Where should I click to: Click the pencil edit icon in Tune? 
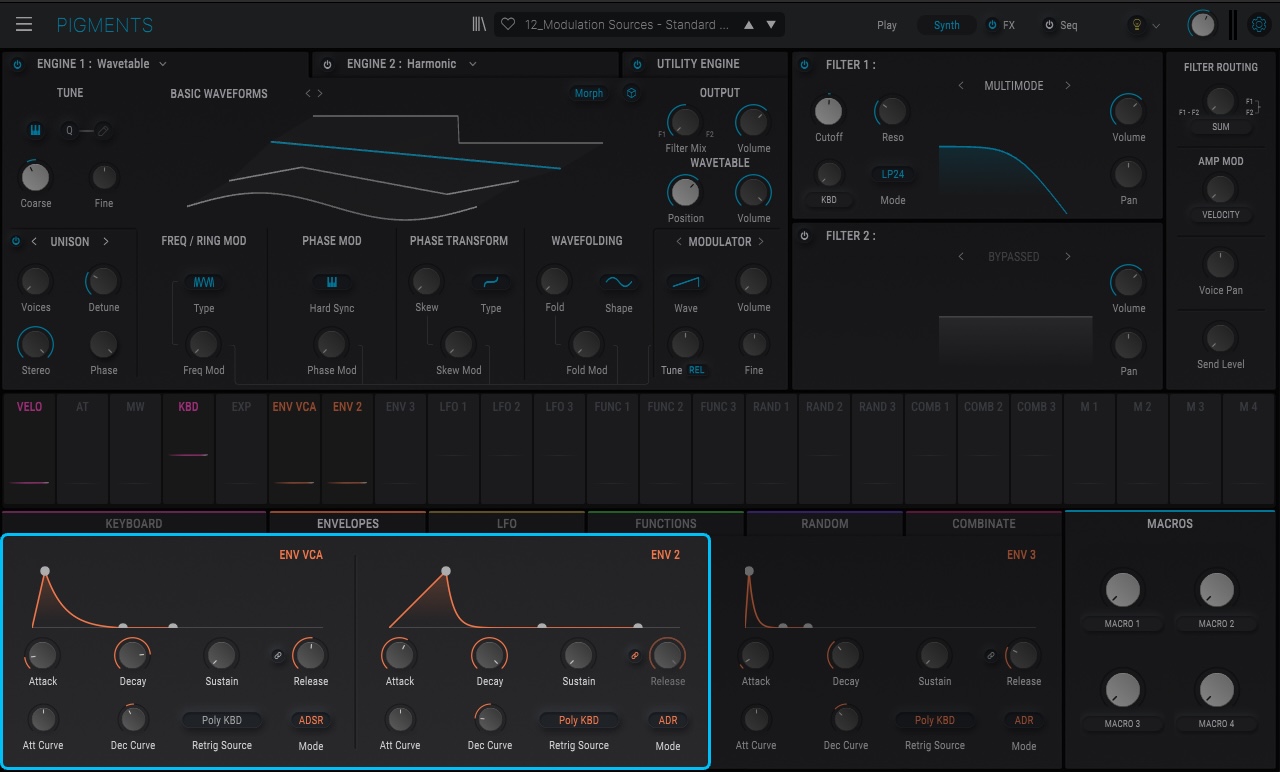[102, 130]
